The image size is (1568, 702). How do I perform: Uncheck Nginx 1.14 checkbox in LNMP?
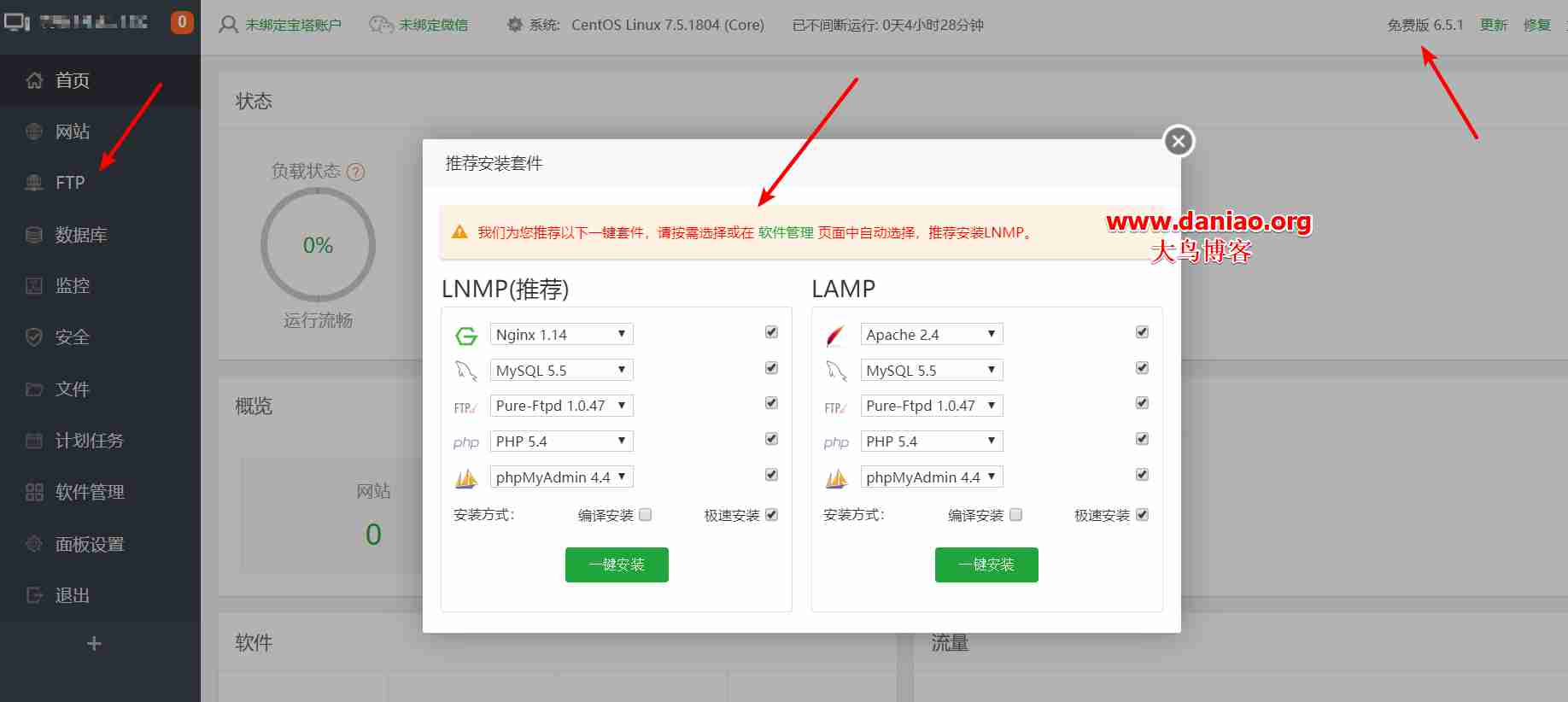point(771,332)
